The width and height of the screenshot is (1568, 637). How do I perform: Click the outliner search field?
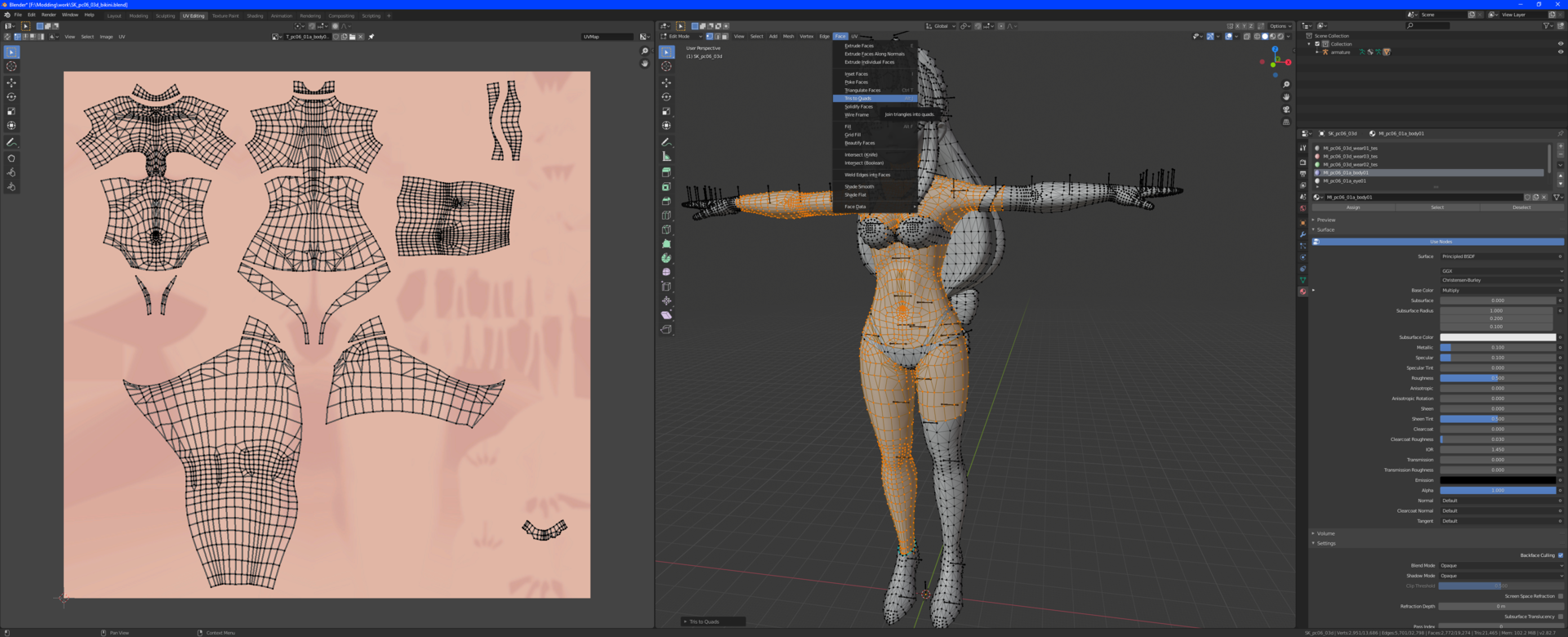coord(1428,26)
